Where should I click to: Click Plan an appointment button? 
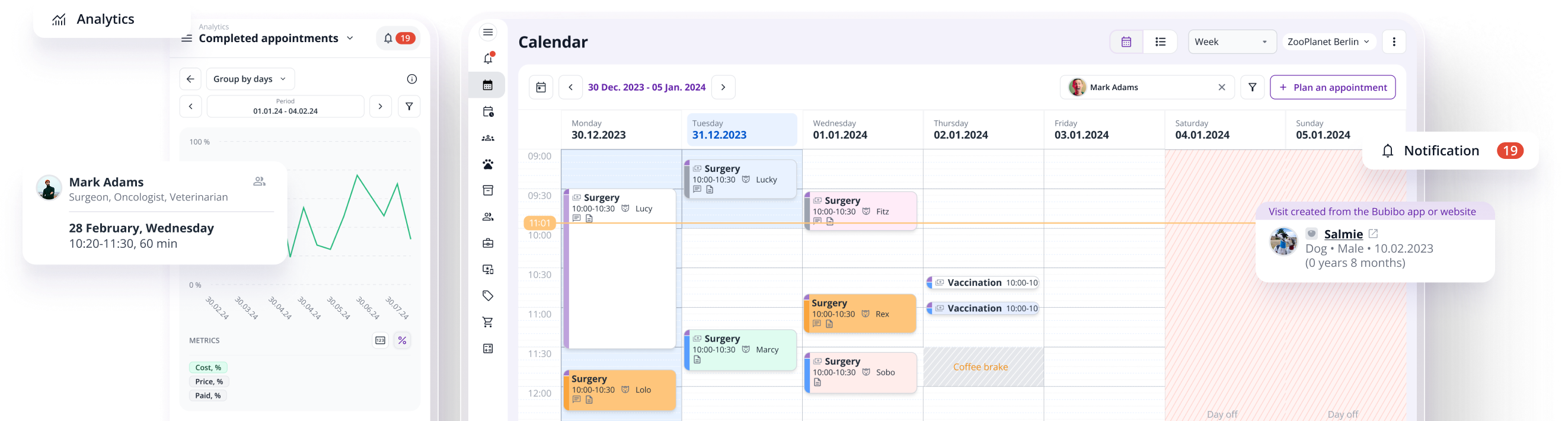(x=1333, y=87)
